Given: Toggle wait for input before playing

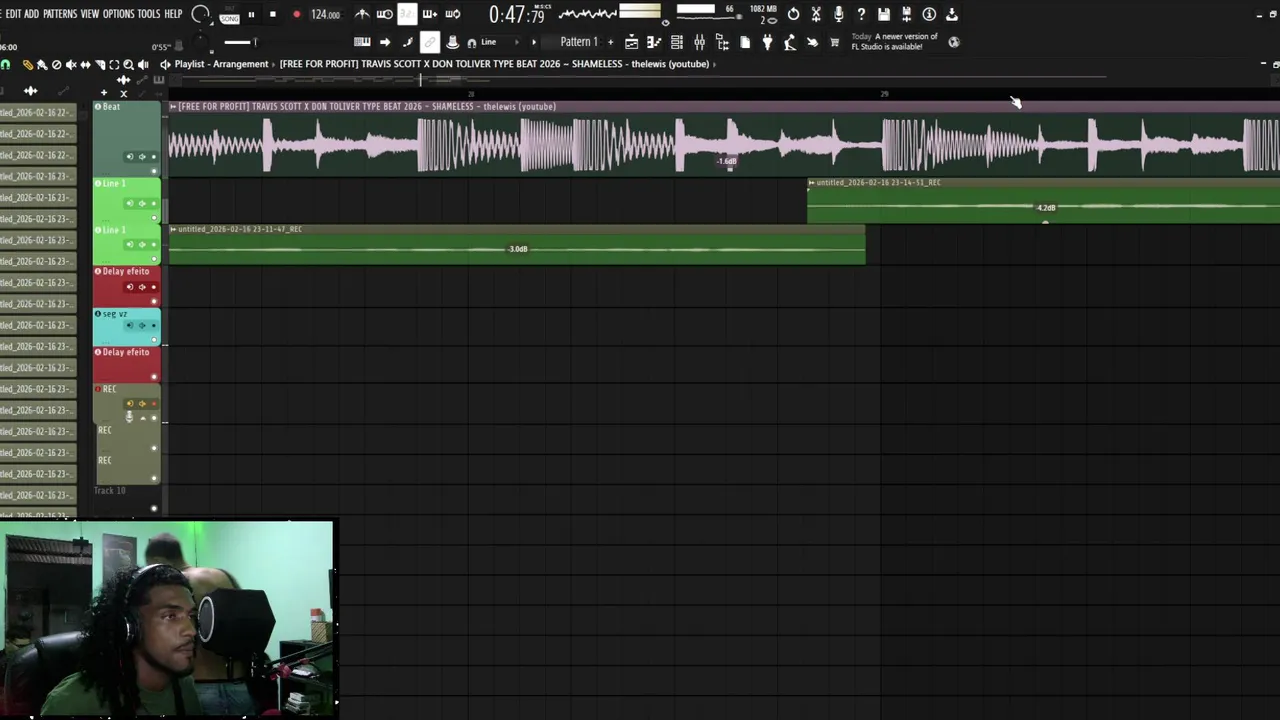Looking at the screenshot, I should 384,14.
